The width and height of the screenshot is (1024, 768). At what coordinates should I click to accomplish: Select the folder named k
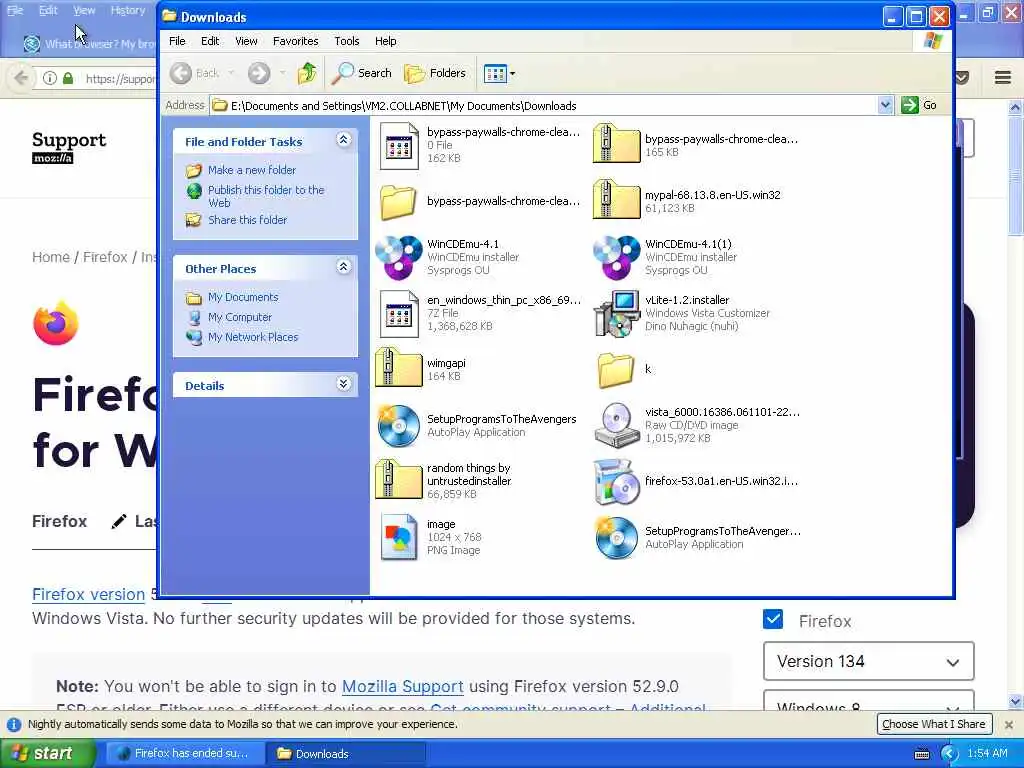[616, 370]
